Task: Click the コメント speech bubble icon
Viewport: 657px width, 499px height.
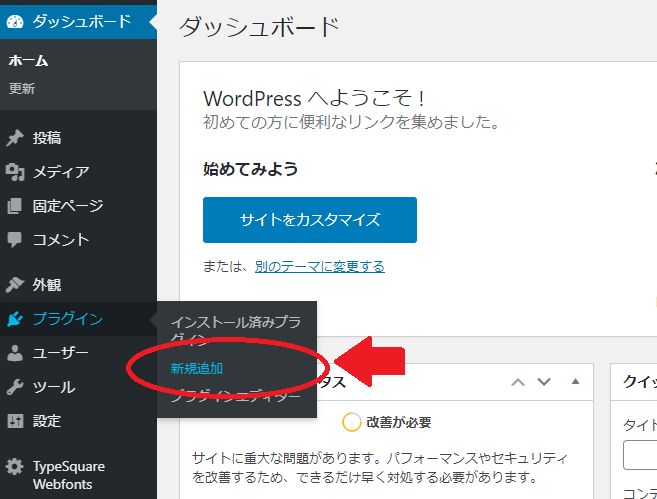Action: tap(15, 240)
